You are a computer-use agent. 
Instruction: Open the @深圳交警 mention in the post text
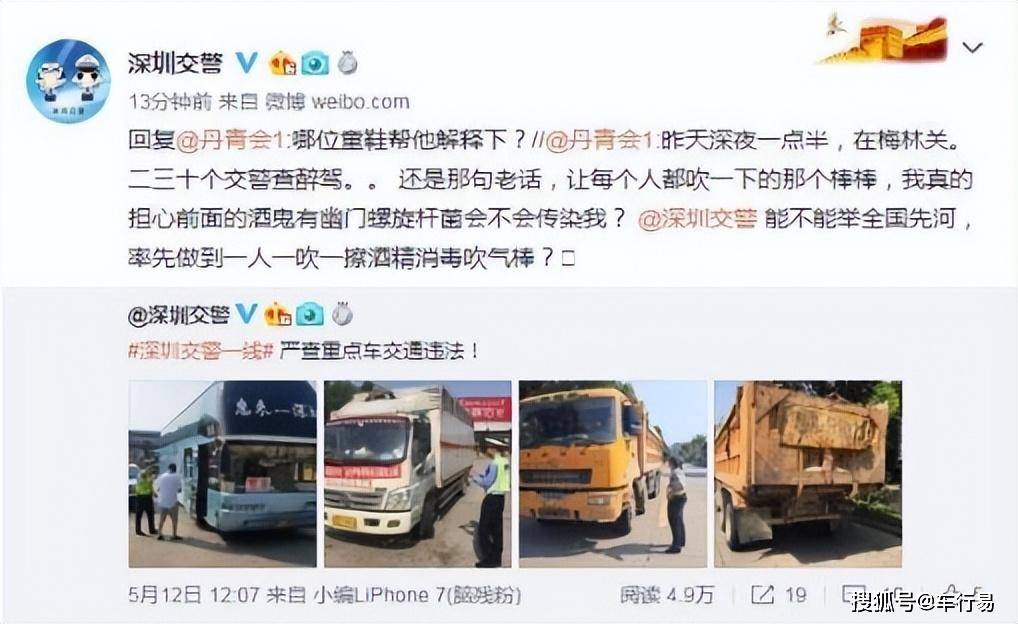pos(697,219)
